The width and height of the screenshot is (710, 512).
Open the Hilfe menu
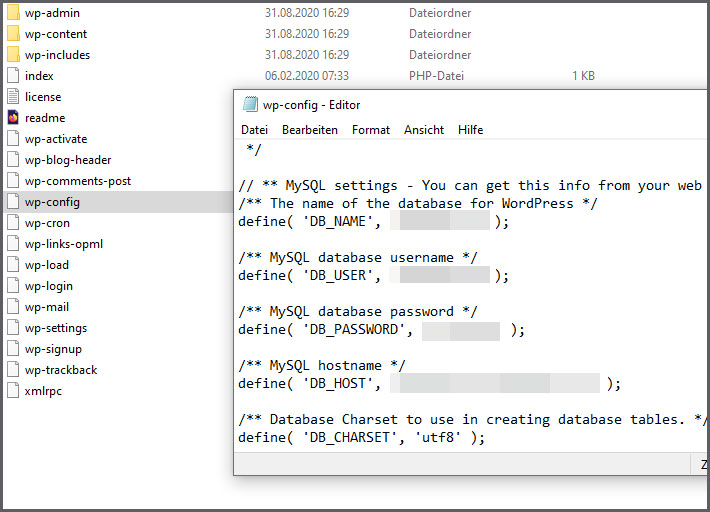point(470,130)
